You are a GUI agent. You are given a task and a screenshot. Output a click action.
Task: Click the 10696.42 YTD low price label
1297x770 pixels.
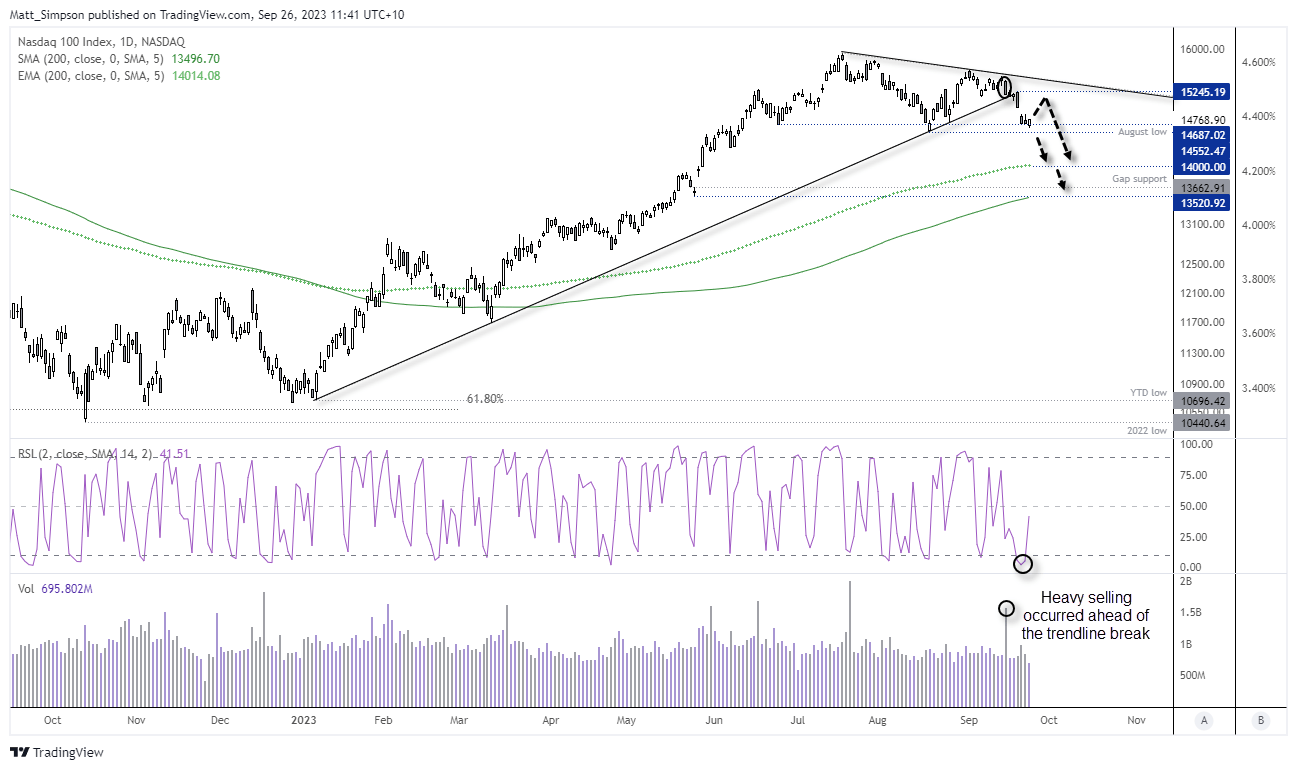pos(1203,400)
